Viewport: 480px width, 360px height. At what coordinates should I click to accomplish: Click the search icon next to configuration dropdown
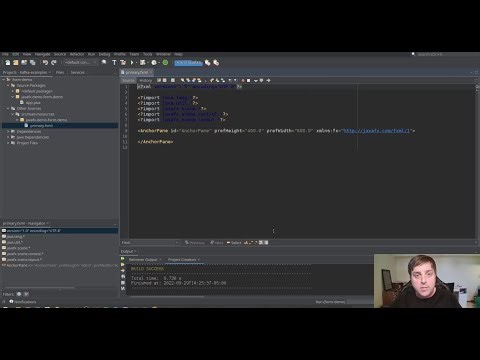point(104,62)
